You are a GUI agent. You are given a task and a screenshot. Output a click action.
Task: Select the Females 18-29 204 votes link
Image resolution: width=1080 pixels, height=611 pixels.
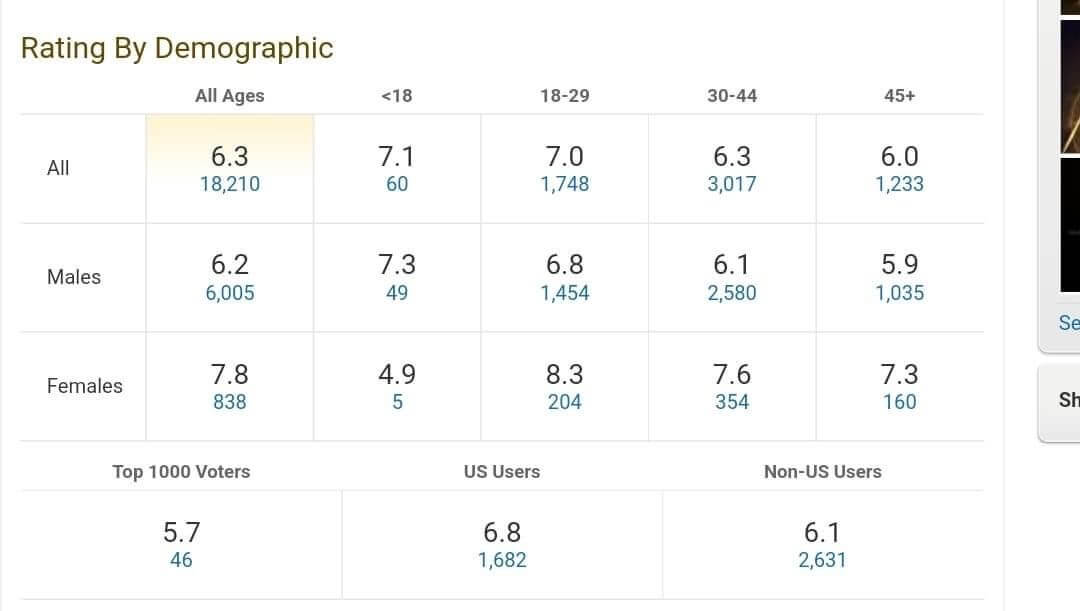click(564, 402)
